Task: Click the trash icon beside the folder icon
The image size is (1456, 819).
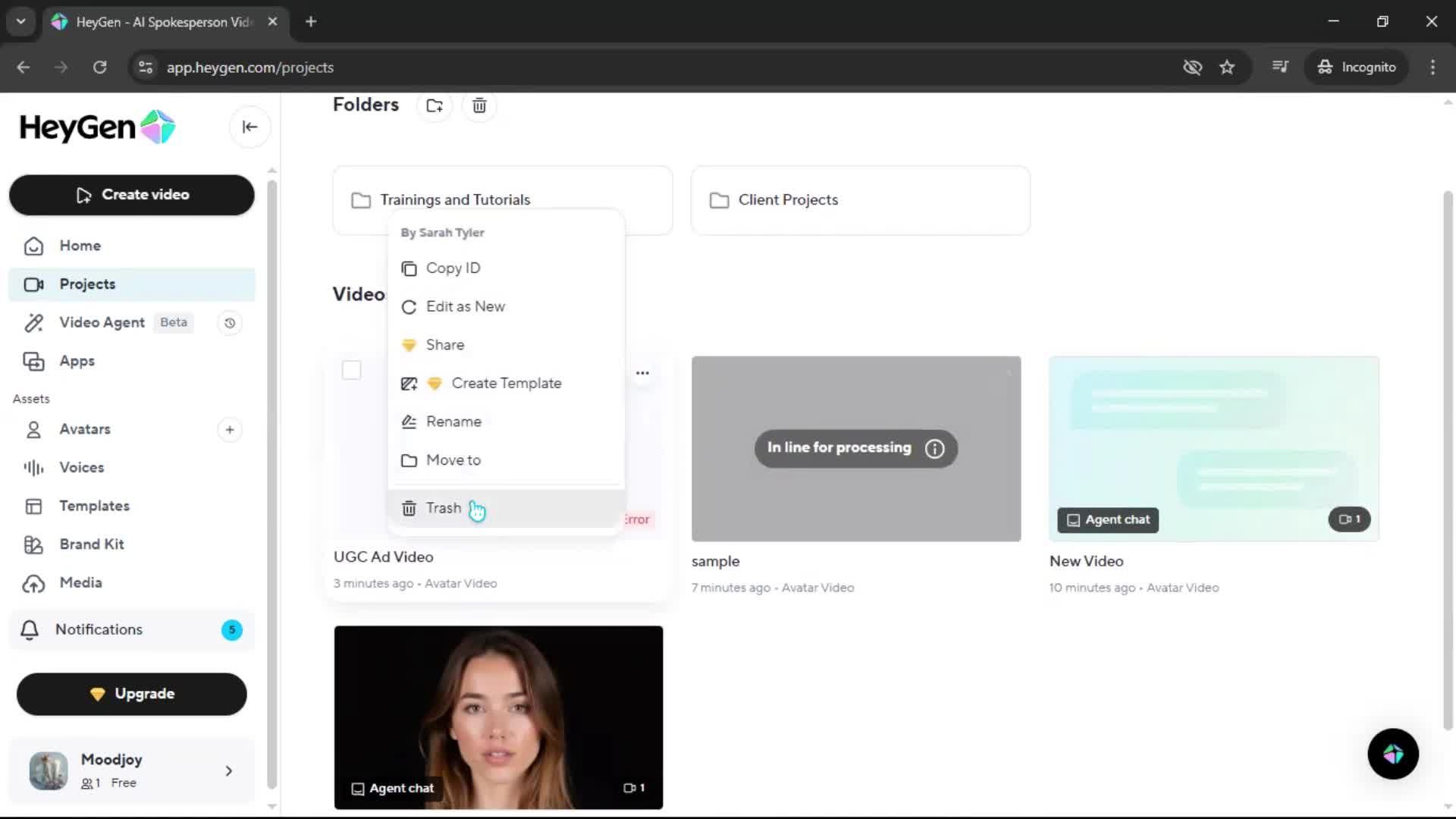Action: pos(479,105)
